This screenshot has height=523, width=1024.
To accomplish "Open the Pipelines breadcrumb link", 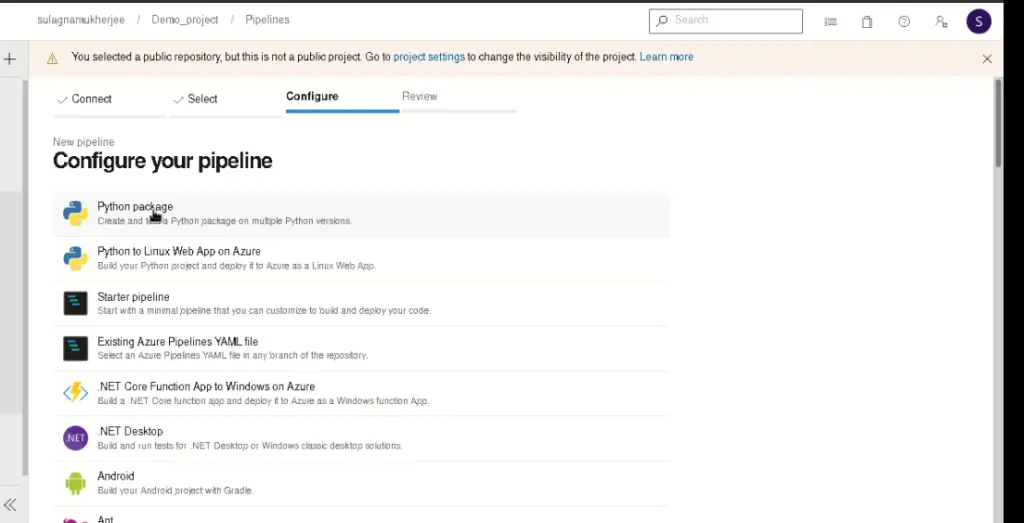I will click(x=267, y=20).
